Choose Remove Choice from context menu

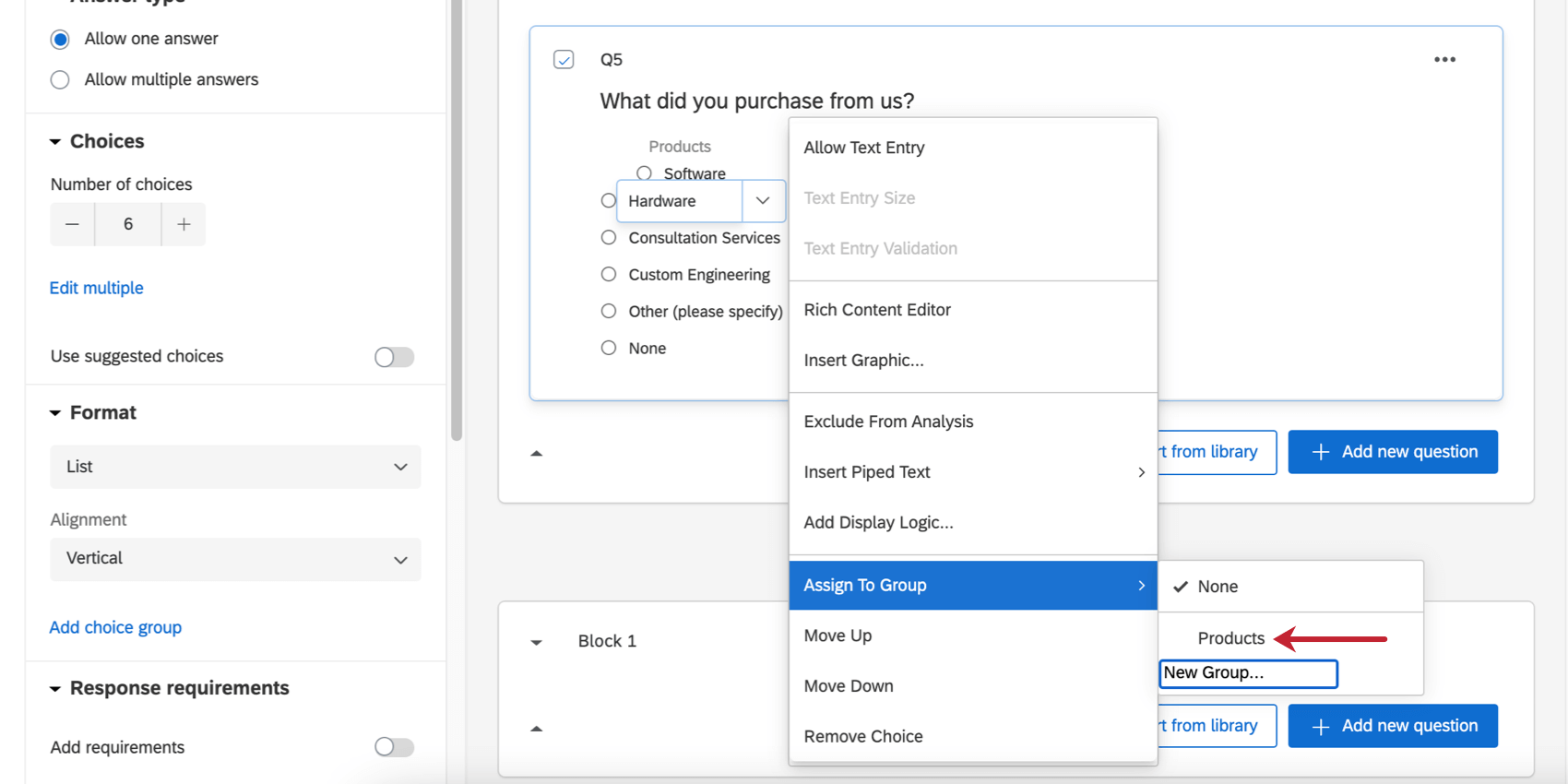(862, 736)
